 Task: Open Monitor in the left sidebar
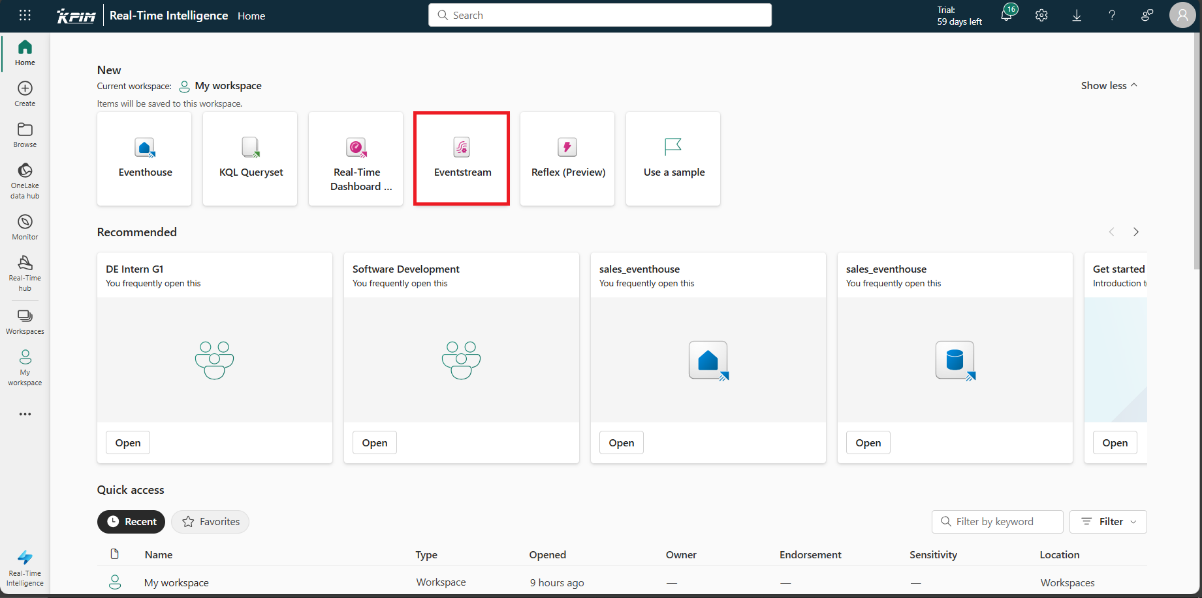[x=25, y=227]
